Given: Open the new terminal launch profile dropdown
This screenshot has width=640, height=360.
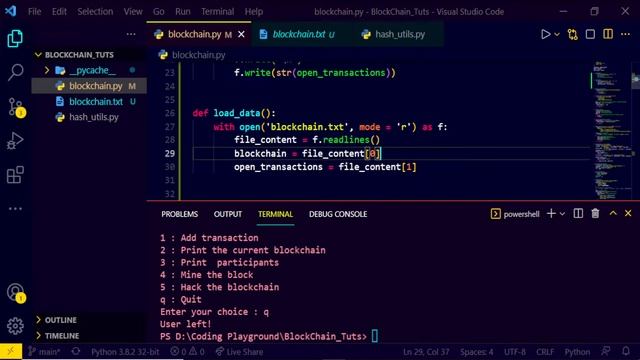Looking at the screenshot, I should 562,214.
